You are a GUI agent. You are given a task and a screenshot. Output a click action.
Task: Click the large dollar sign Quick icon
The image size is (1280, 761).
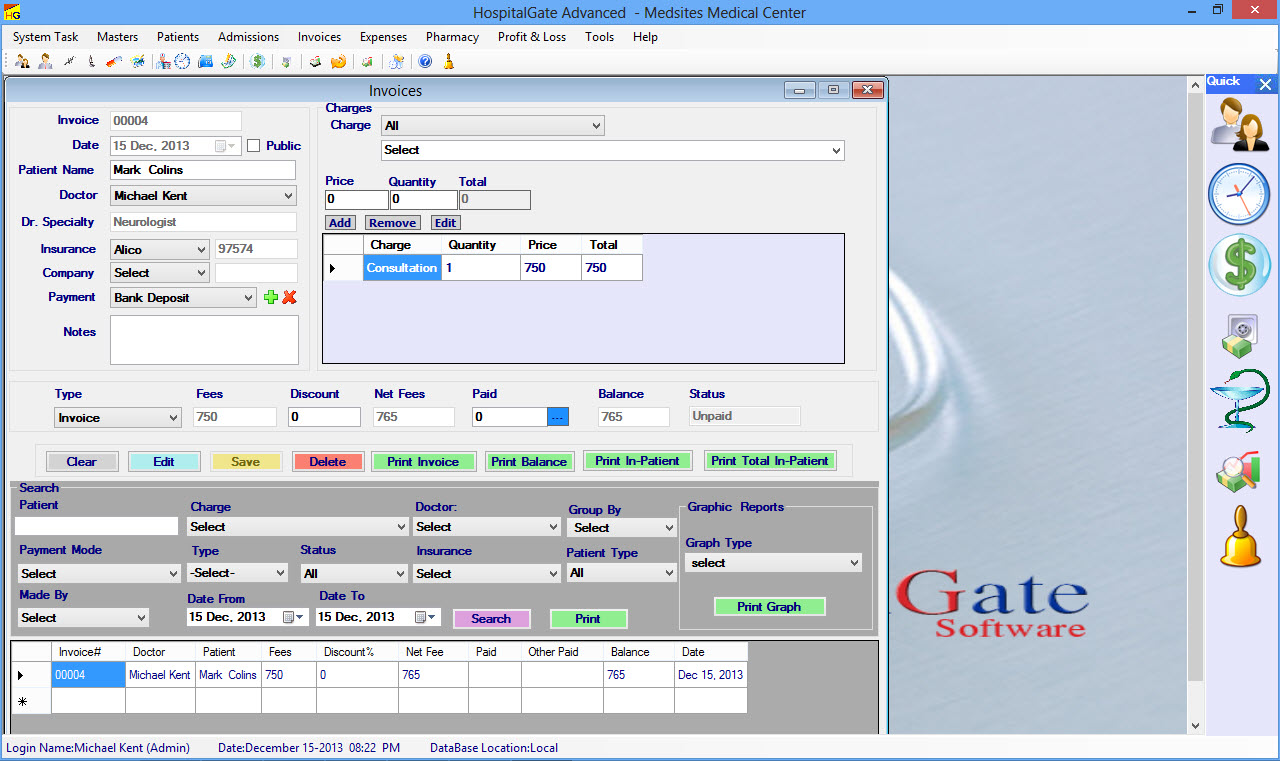[1239, 265]
